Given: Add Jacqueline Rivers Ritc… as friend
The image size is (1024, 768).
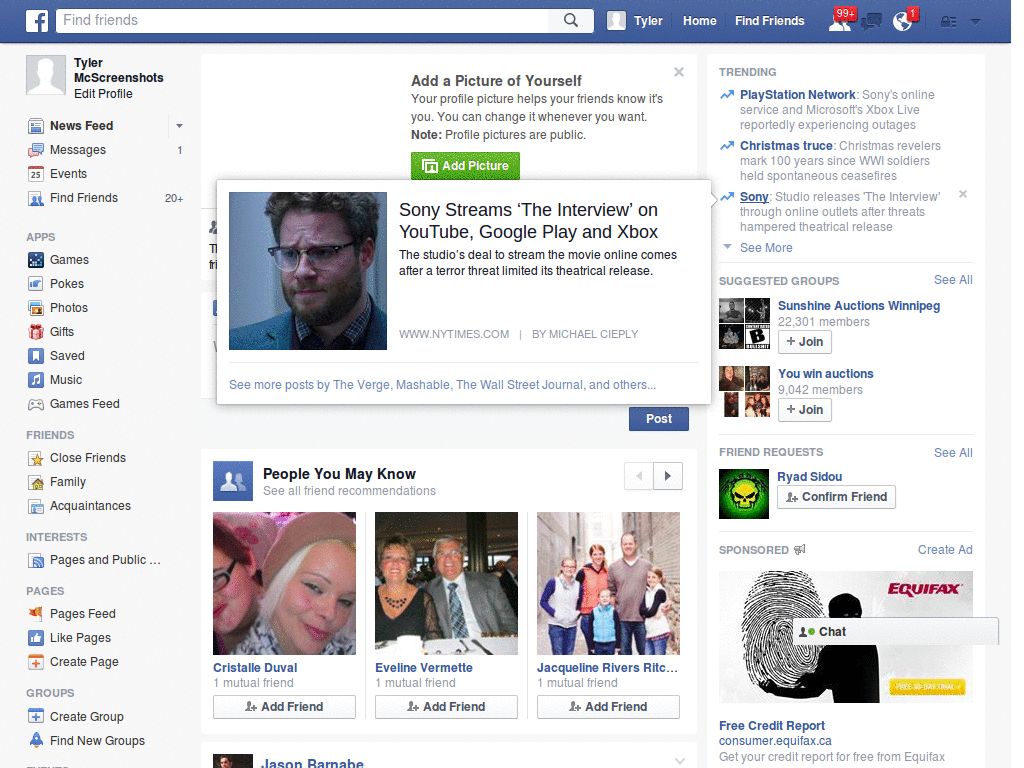Looking at the screenshot, I should pyautogui.click(x=608, y=707).
